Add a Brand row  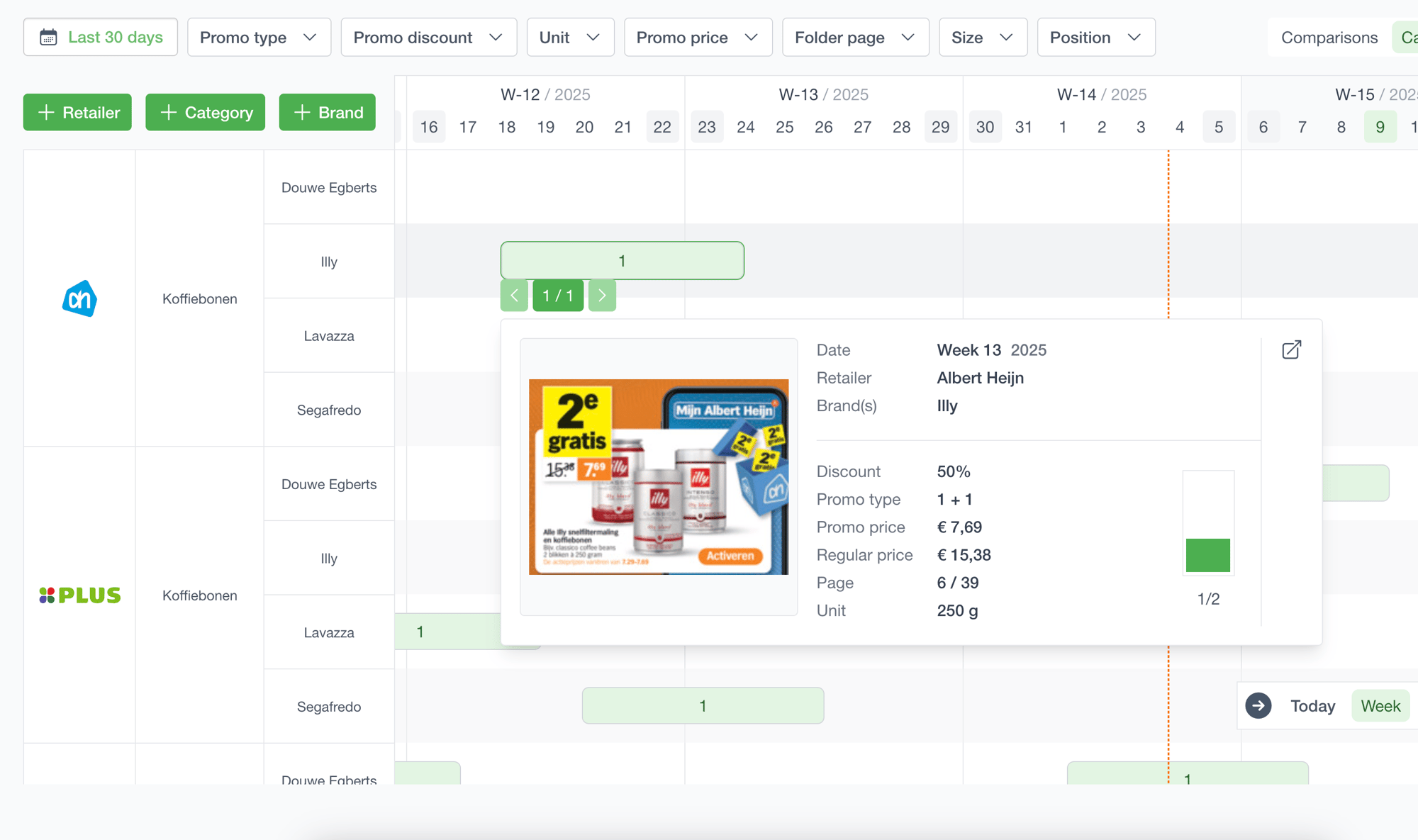pyautogui.click(x=327, y=112)
